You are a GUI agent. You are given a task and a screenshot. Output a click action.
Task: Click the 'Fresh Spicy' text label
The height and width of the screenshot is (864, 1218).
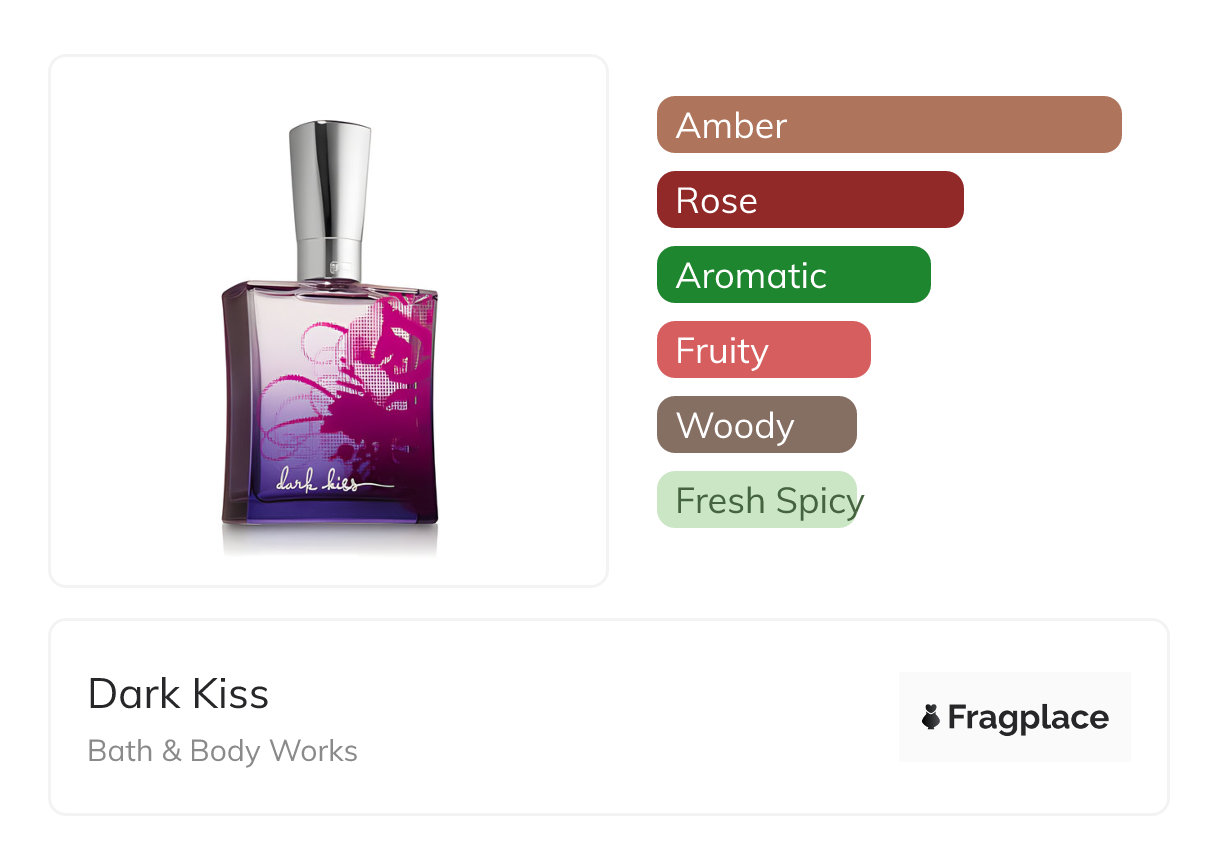770,500
